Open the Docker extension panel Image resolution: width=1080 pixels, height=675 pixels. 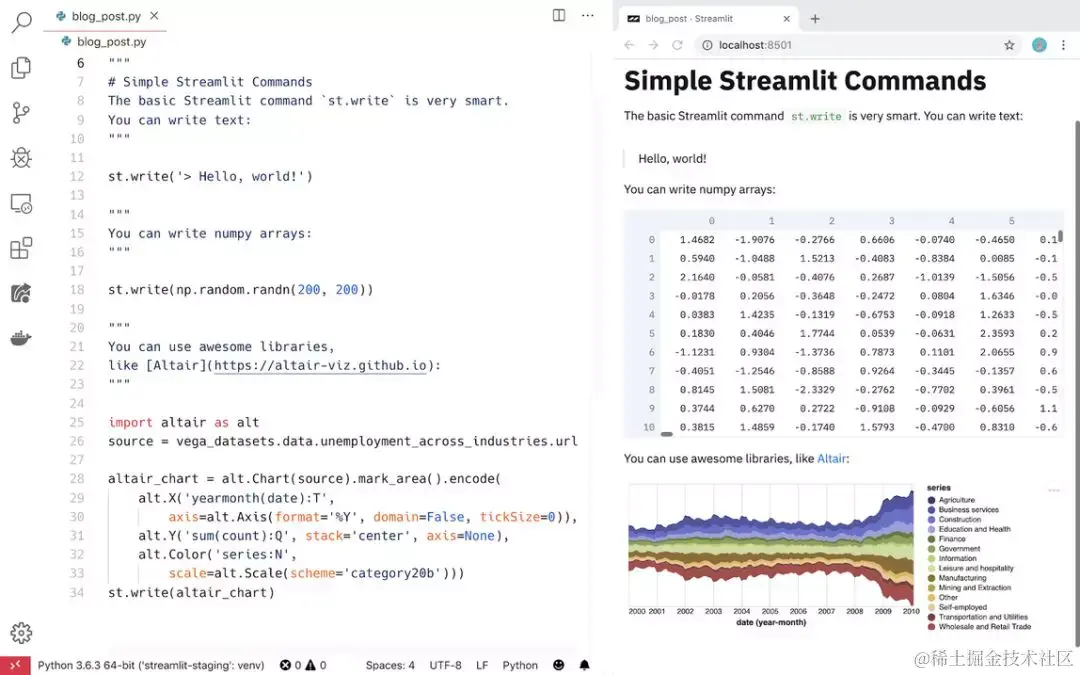coord(22,338)
